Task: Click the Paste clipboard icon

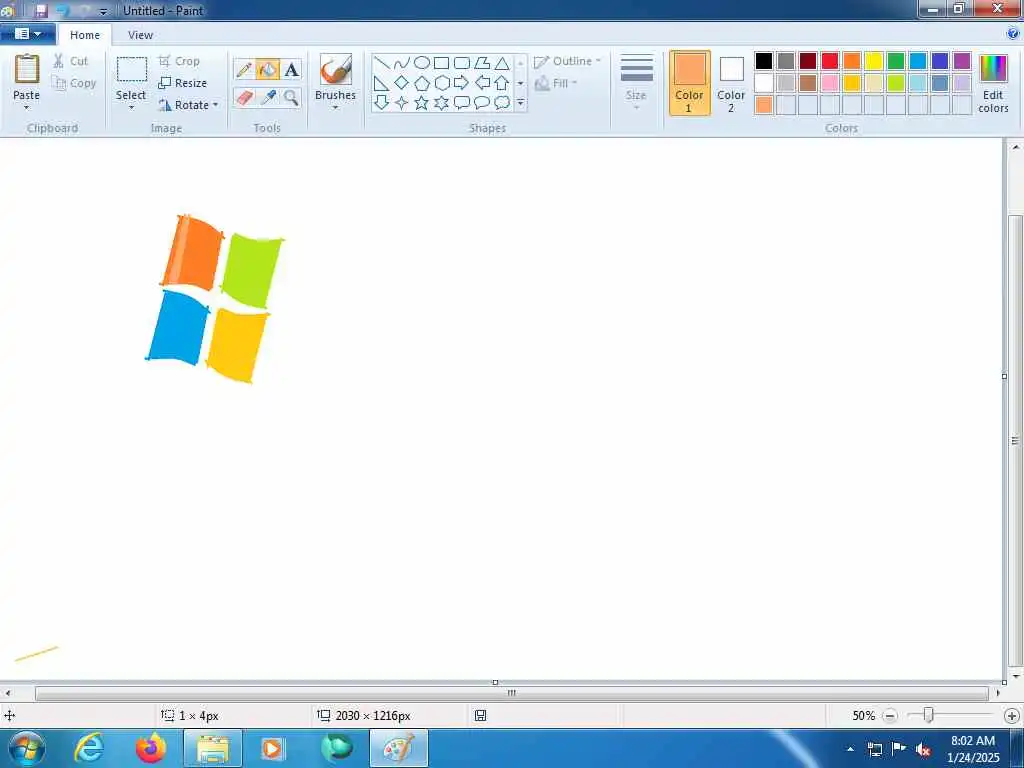Action: (27, 69)
